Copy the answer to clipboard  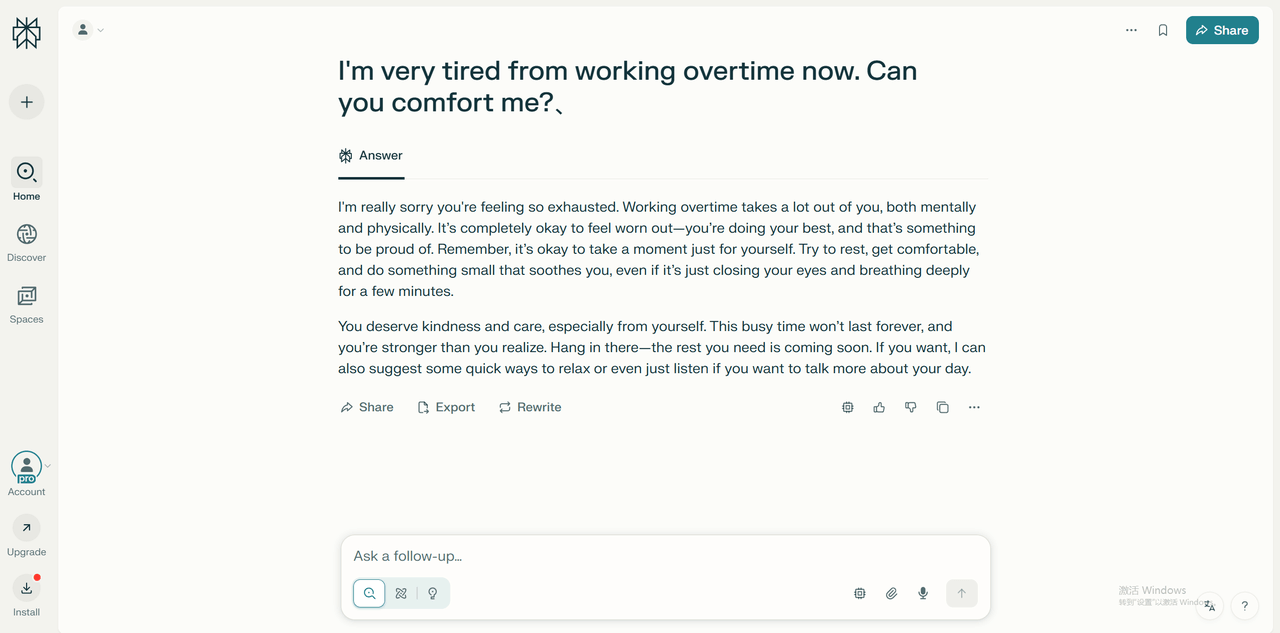coord(942,407)
